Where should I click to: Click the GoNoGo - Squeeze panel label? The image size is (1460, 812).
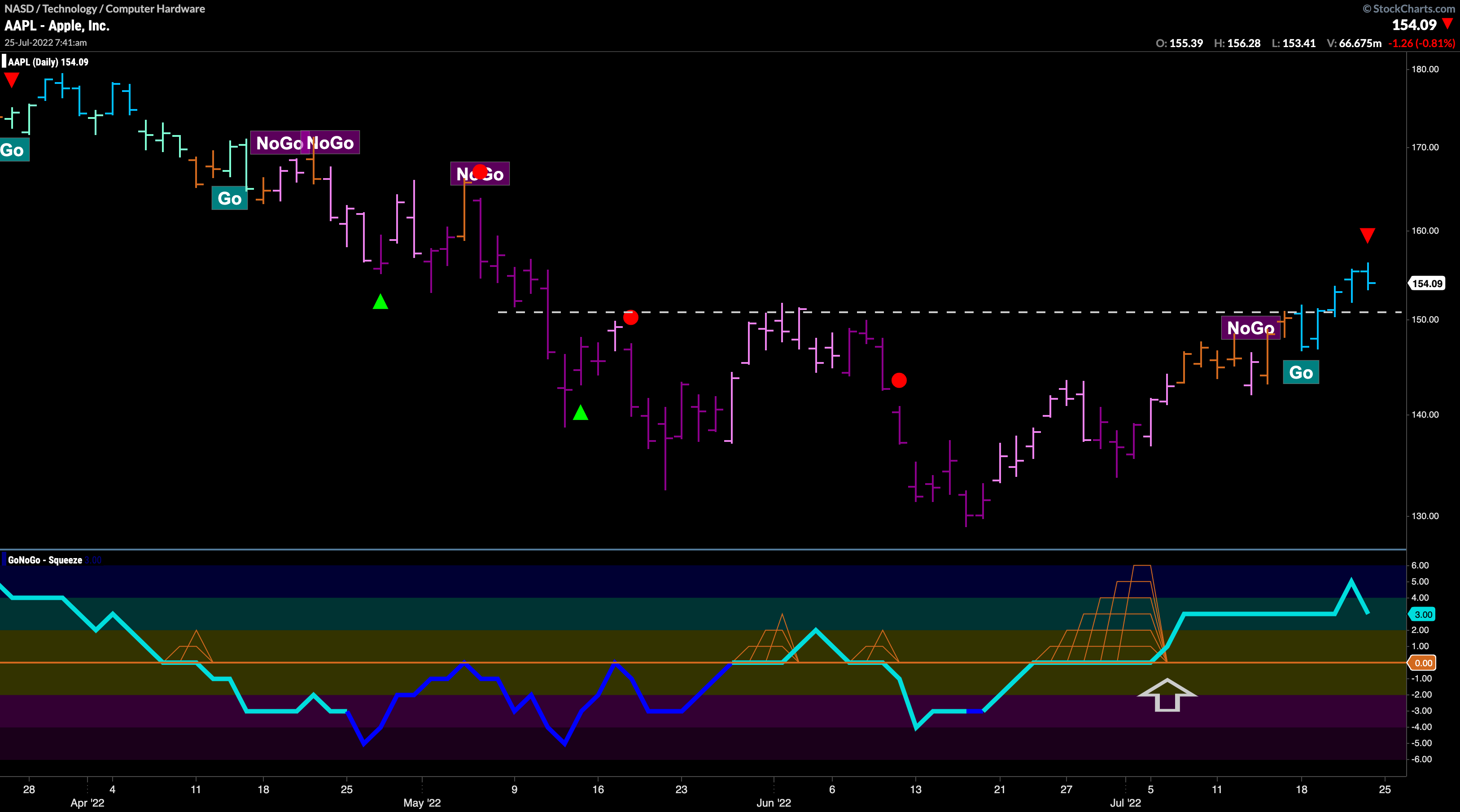point(45,560)
